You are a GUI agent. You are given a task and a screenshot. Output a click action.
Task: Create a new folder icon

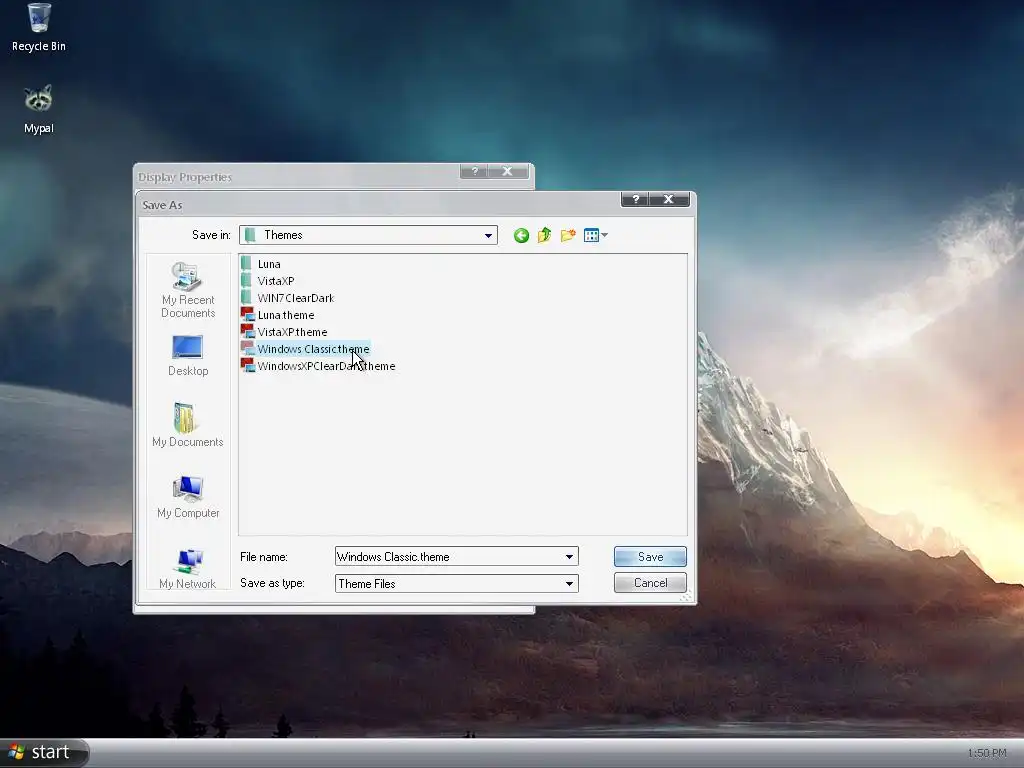point(568,235)
